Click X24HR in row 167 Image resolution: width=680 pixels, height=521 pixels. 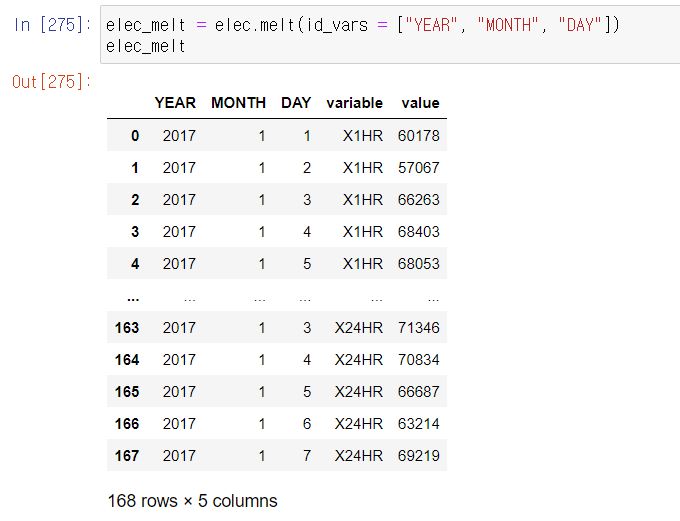tap(359, 455)
